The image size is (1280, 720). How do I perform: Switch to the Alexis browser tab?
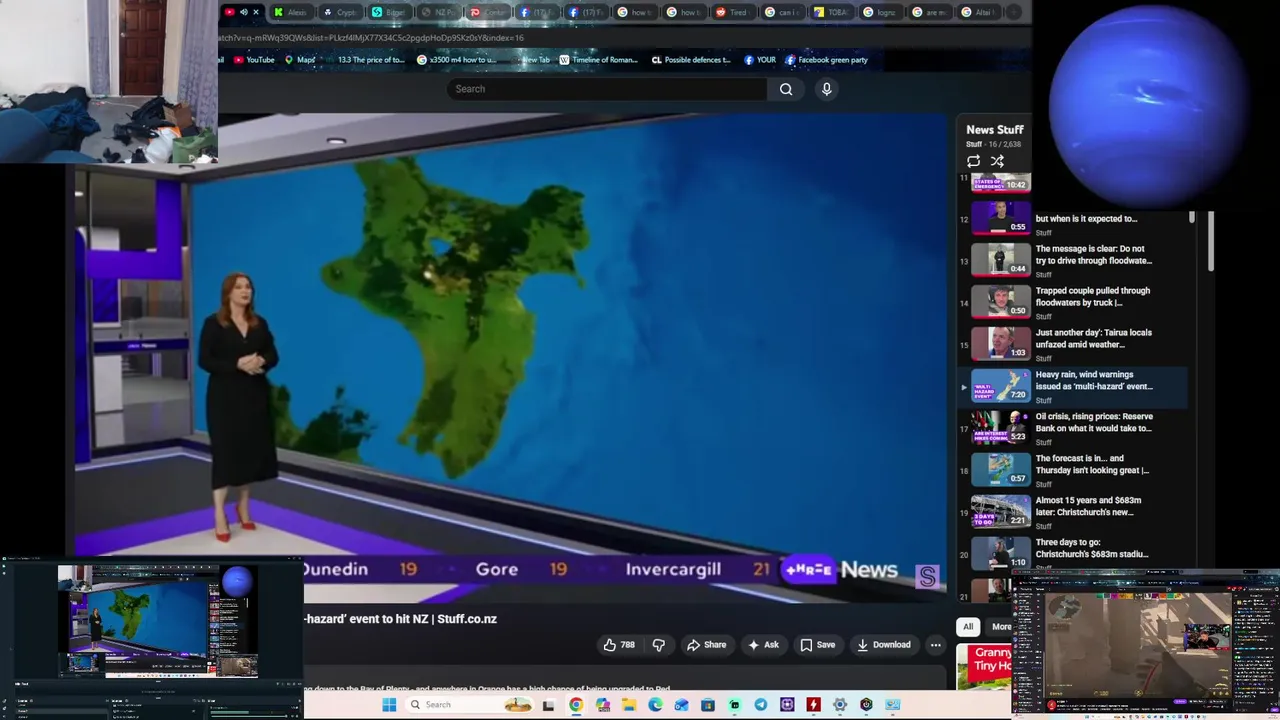291,12
